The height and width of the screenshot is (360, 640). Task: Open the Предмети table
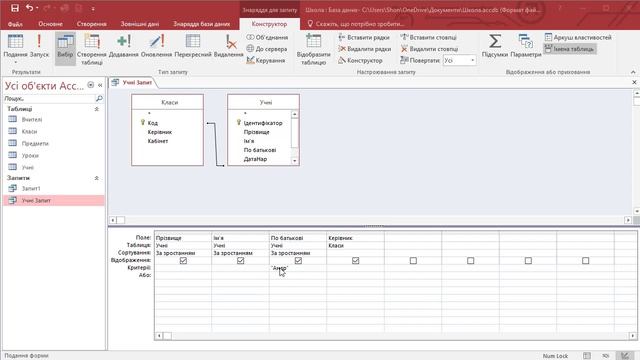[x=35, y=144]
